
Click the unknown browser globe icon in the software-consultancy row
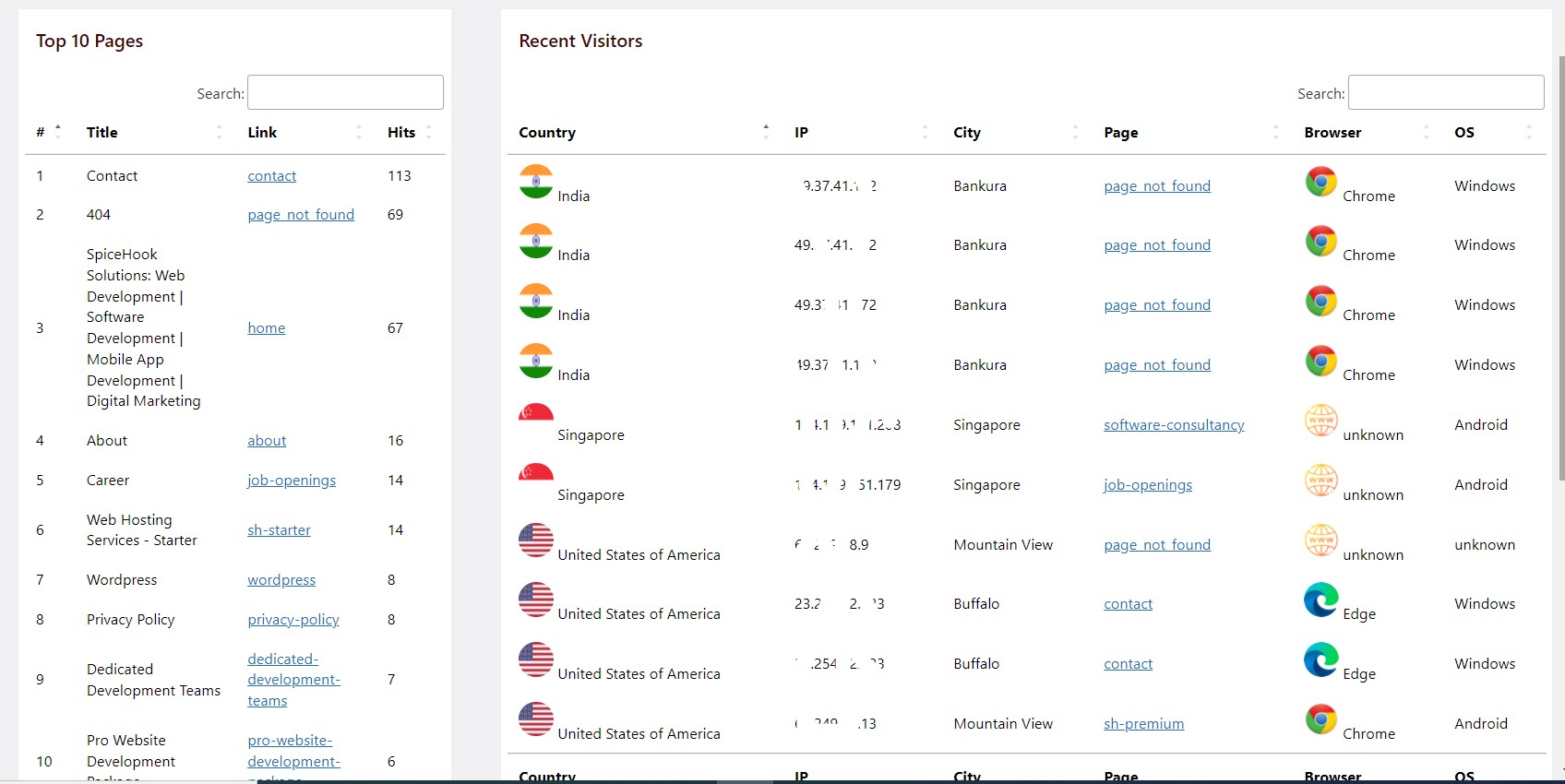(x=1320, y=421)
